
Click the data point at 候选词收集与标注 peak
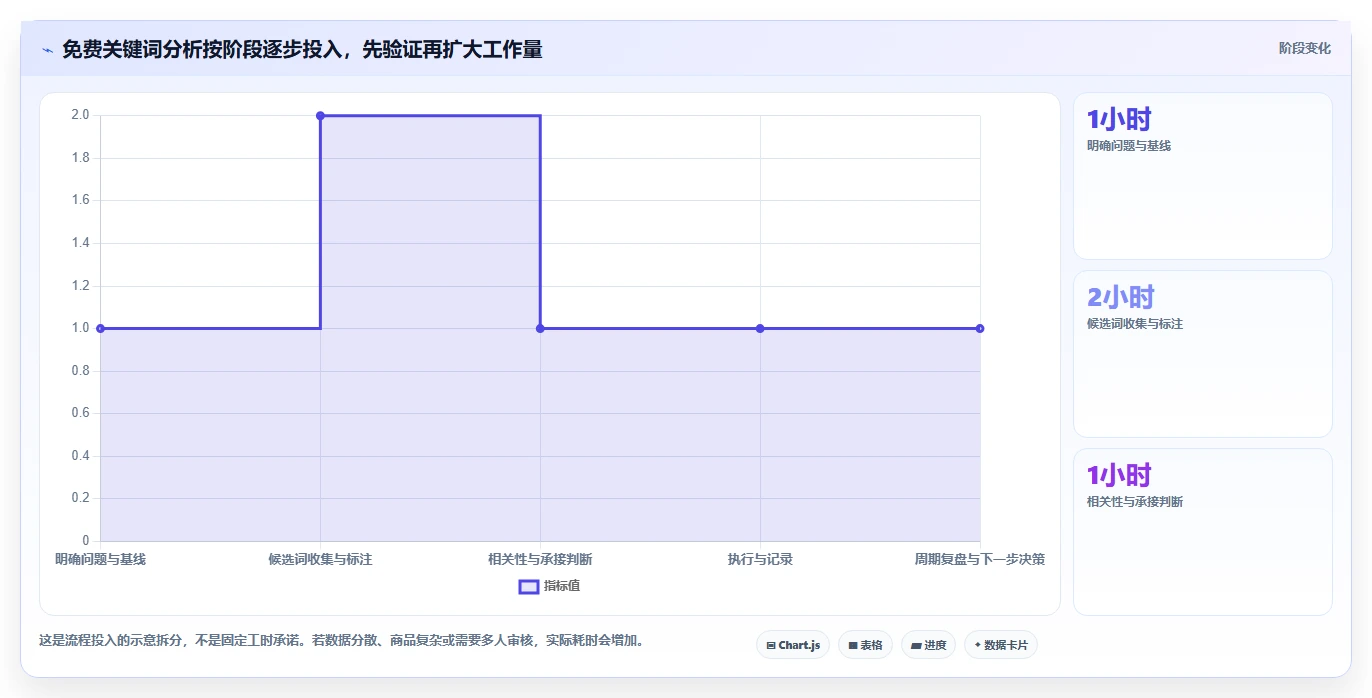point(320,115)
